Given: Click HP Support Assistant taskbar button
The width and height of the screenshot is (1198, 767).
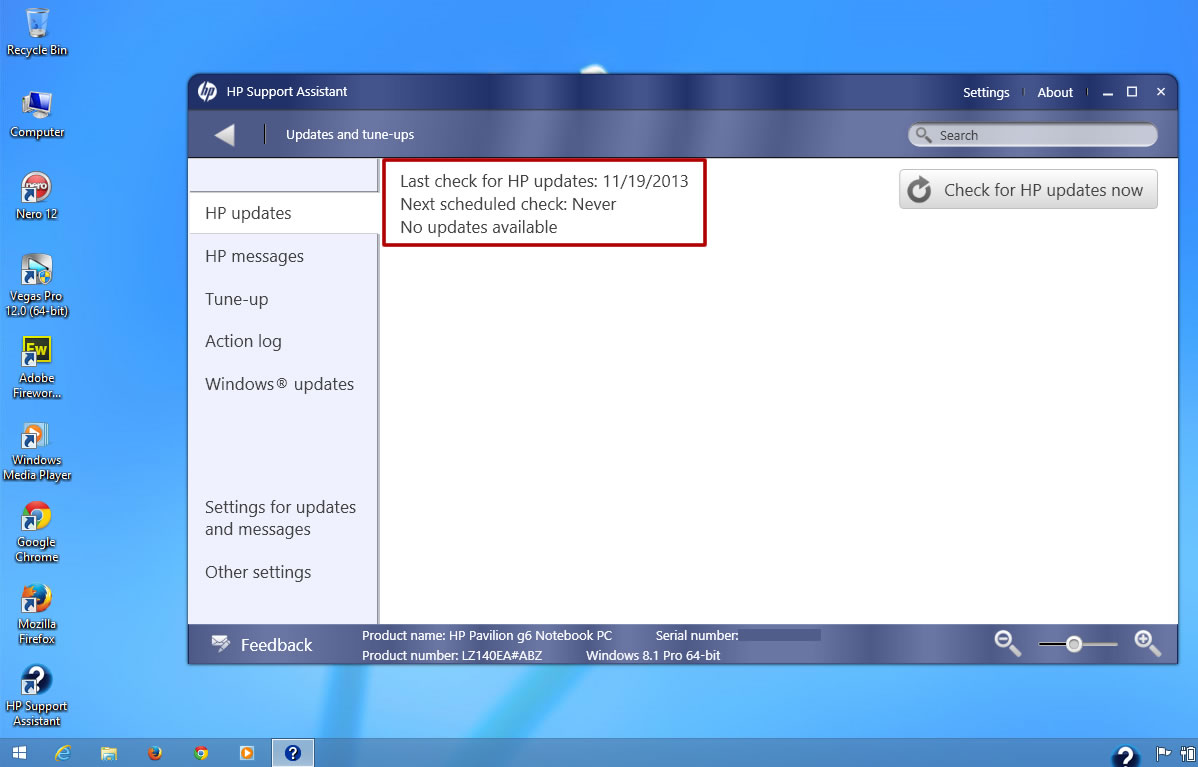Looking at the screenshot, I should (x=292, y=752).
